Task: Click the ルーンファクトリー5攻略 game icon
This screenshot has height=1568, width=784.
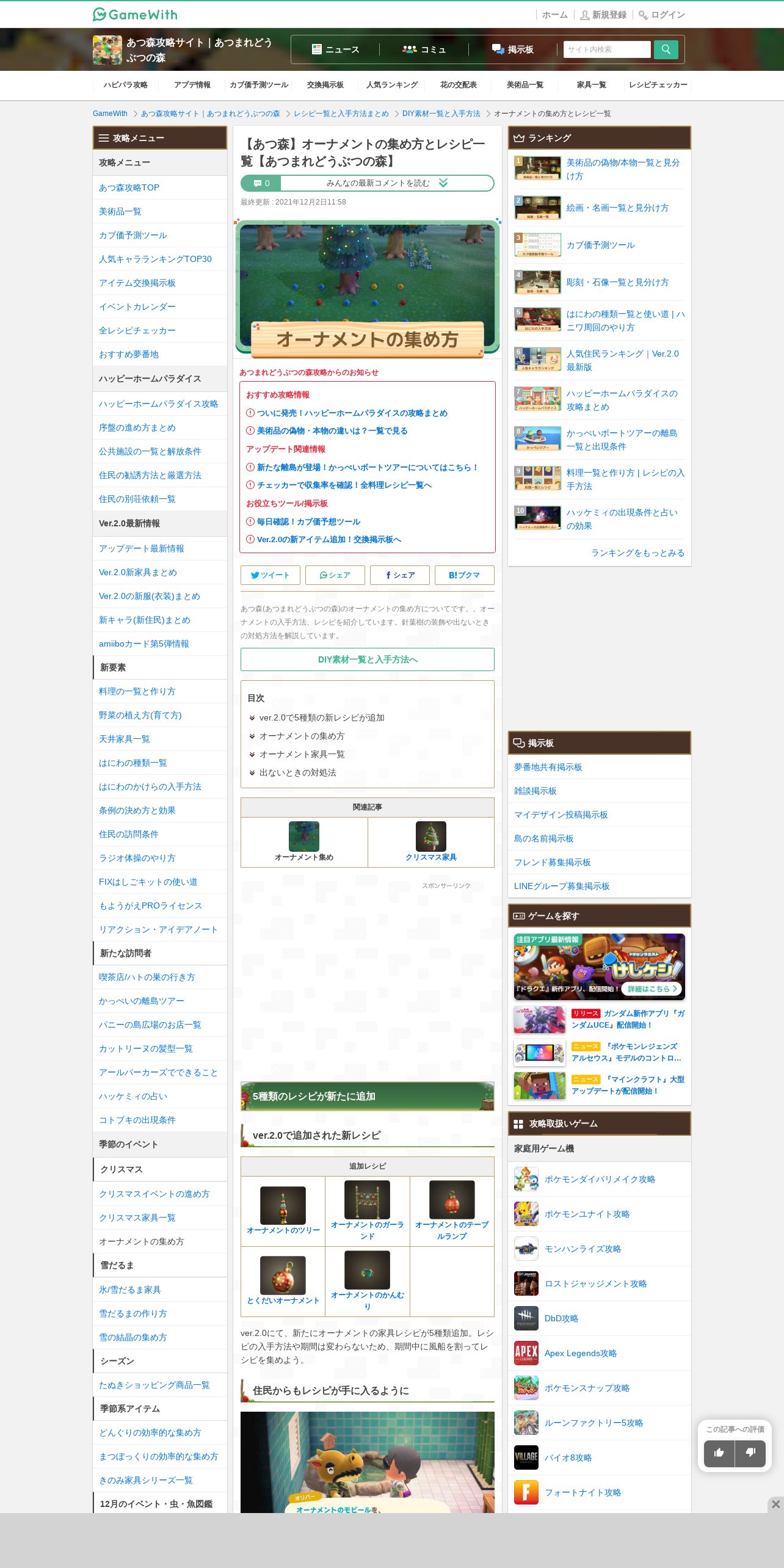Action: (526, 1423)
